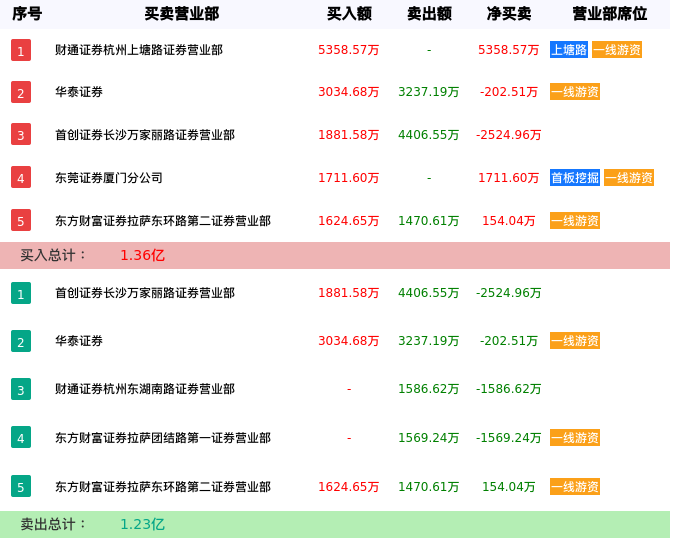Click 一线游资 tag in sell-list 华泰证券 row

tap(575, 341)
